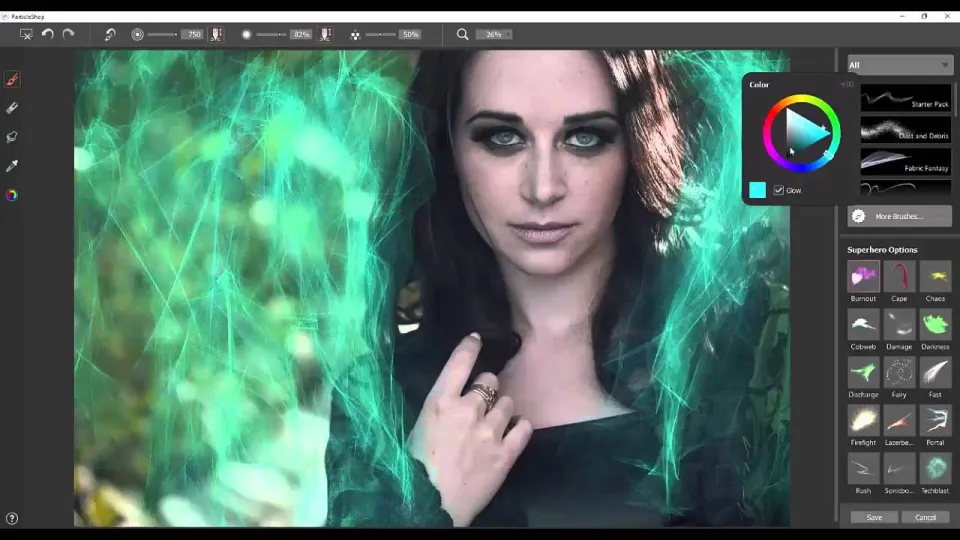Select the Fabric Fantasy brush pack
The width and height of the screenshot is (960, 540).
[906, 162]
